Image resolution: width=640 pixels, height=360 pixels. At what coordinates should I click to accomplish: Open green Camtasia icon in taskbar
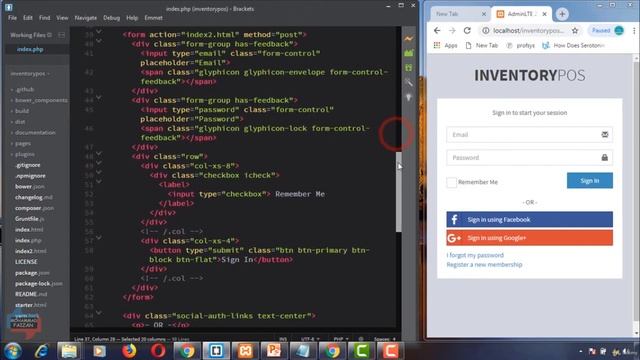[361, 351]
